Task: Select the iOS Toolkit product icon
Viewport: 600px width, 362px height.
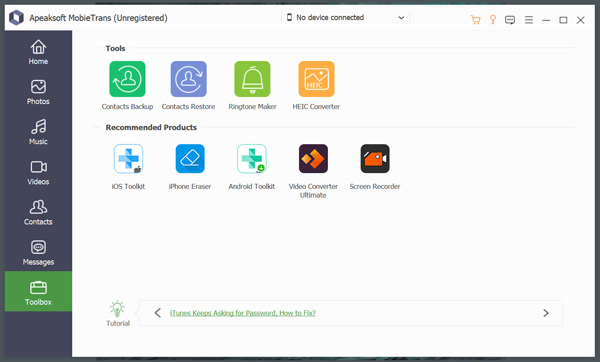Action: tap(129, 159)
